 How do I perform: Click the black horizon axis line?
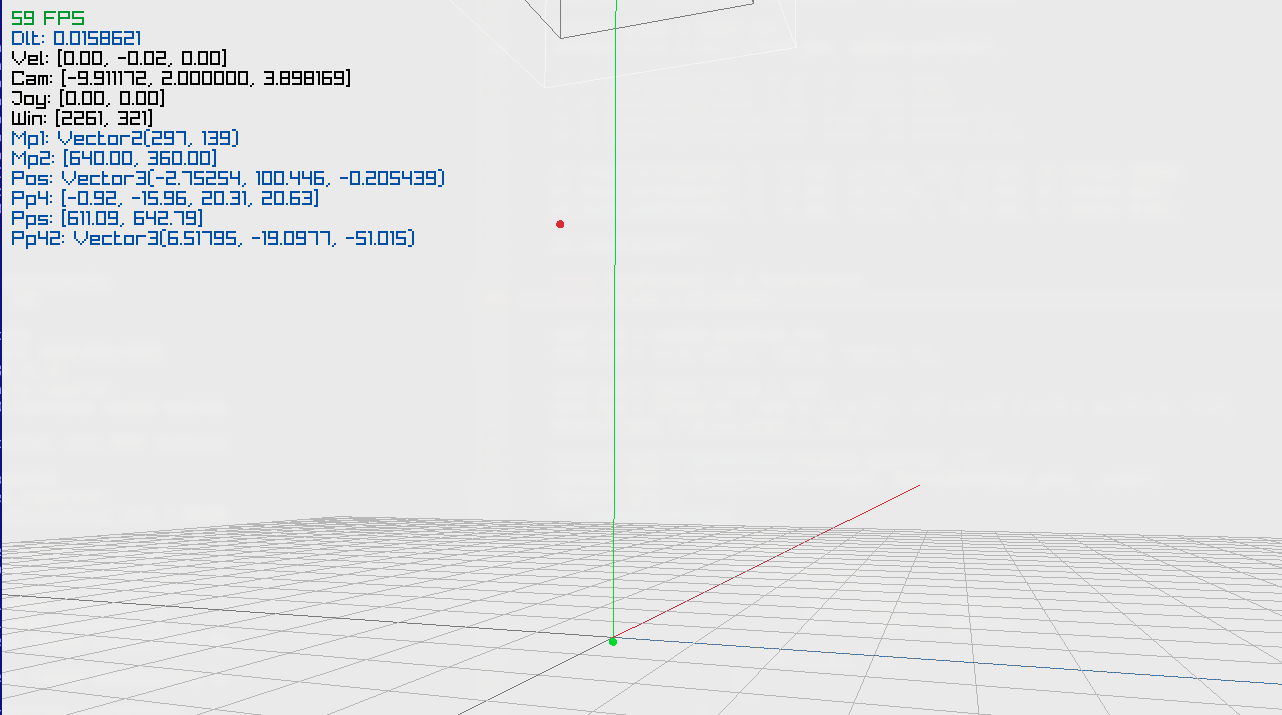pyautogui.click(x=300, y=614)
